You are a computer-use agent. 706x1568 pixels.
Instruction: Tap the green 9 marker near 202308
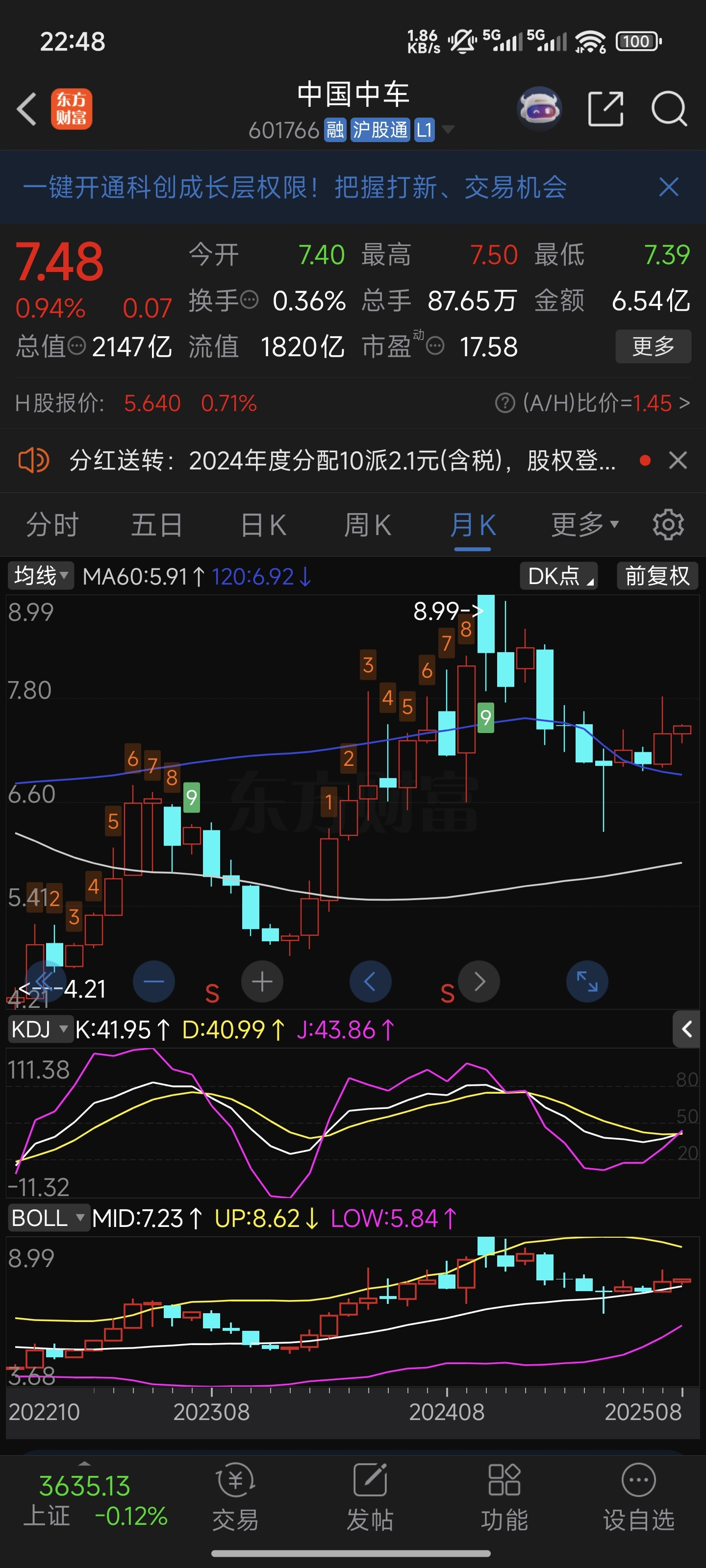[191, 797]
